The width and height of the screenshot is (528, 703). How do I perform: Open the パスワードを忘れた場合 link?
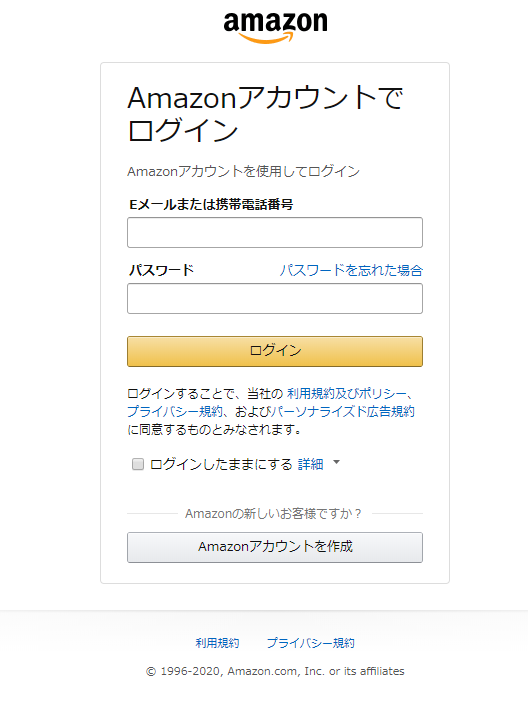click(x=351, y=270)
